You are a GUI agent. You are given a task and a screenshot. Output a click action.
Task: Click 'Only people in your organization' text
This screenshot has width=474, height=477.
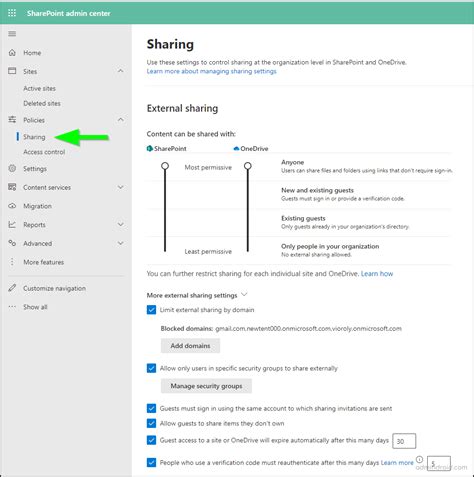330,246
